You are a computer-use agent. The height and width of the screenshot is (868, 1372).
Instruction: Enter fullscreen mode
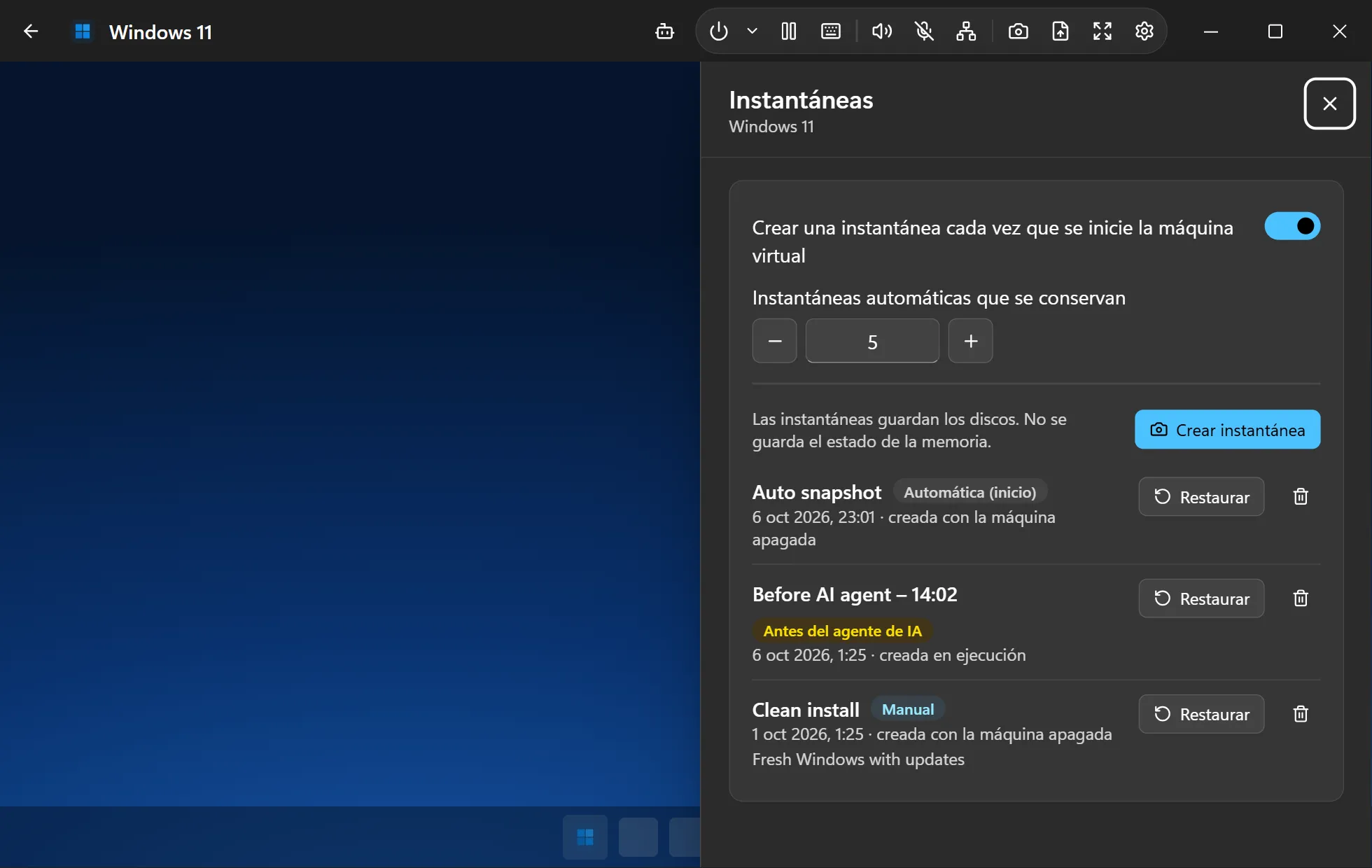coord(1102,31)
